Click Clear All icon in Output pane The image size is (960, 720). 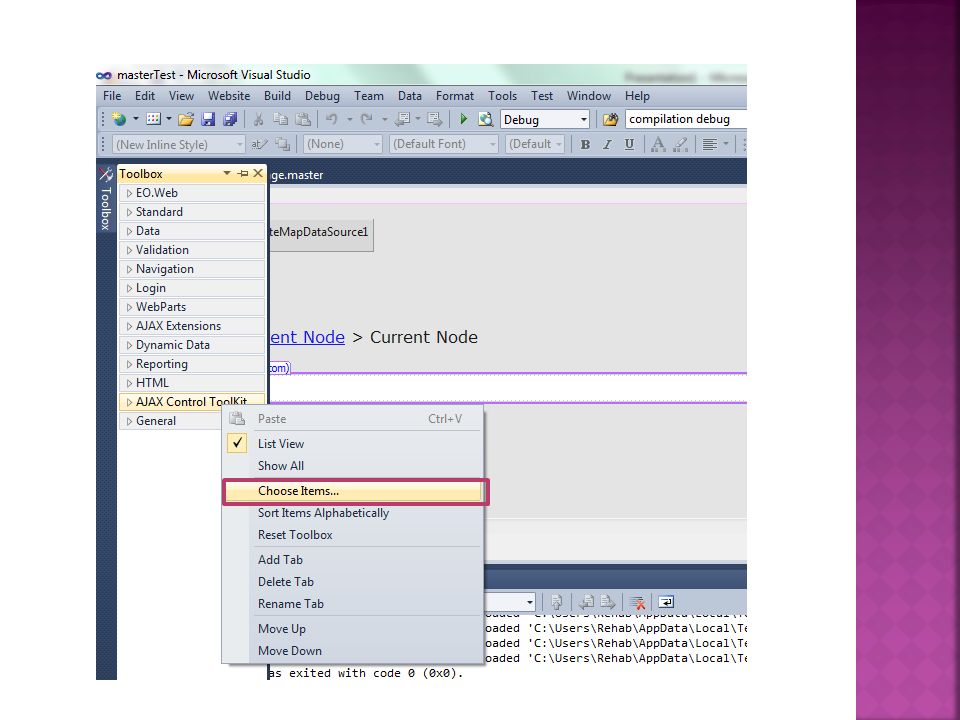coord(637,602)
